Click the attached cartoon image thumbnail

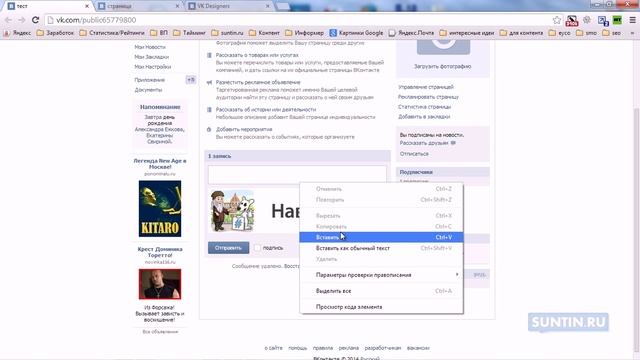tap(232, 210)
